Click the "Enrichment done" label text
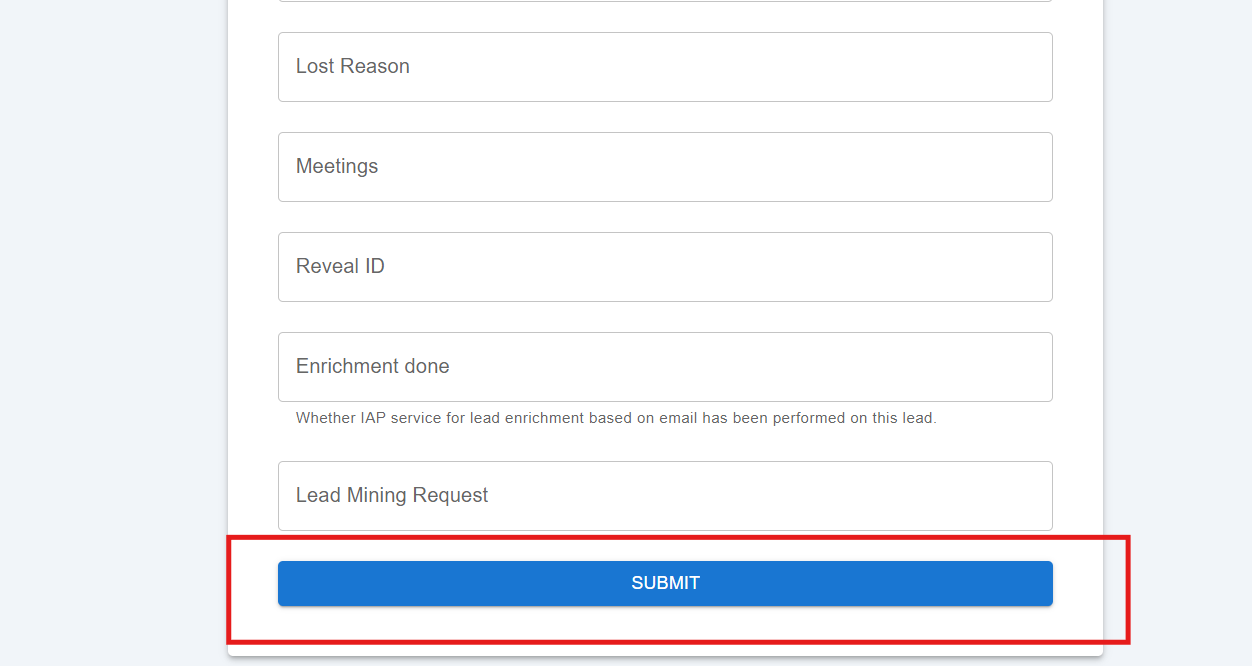 point(373,367)
